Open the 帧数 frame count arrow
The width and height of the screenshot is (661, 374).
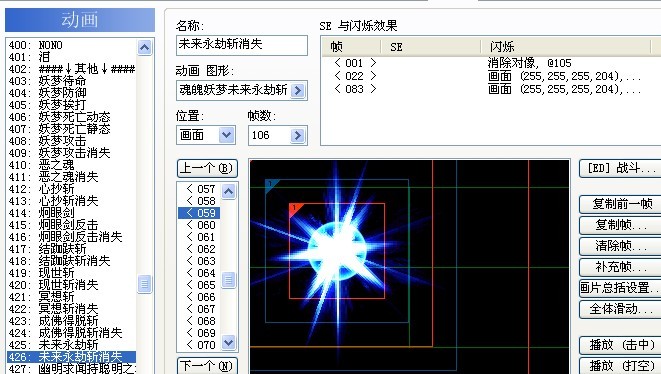(298, 135)
